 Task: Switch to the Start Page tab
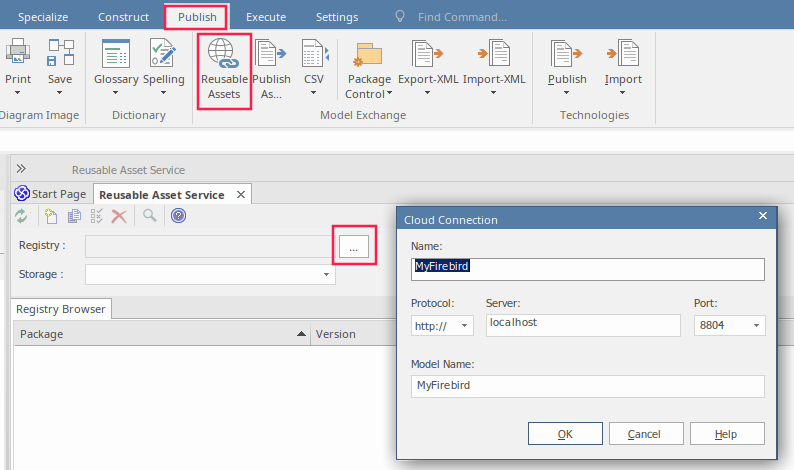(51, 194)
